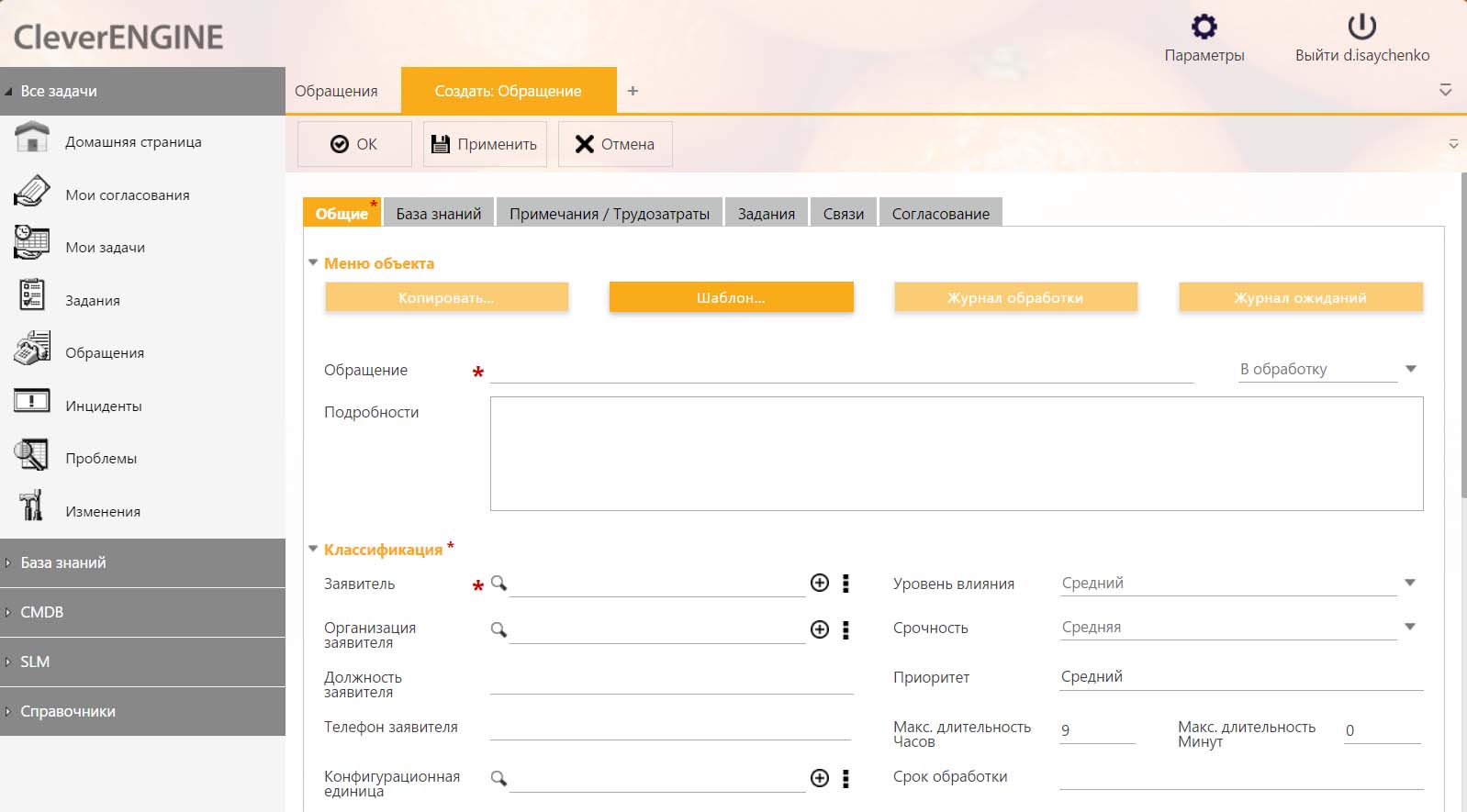
Task: Open Задания checklist icon
Action: pyautogui.click(x=32, y=295)
